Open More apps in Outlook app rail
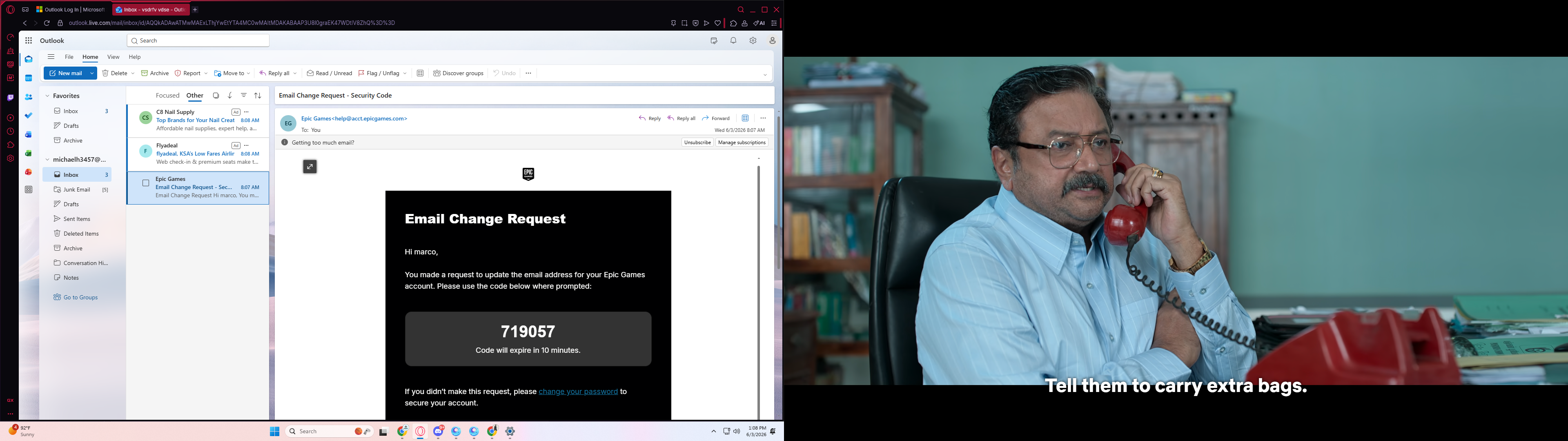 [29, 190]
